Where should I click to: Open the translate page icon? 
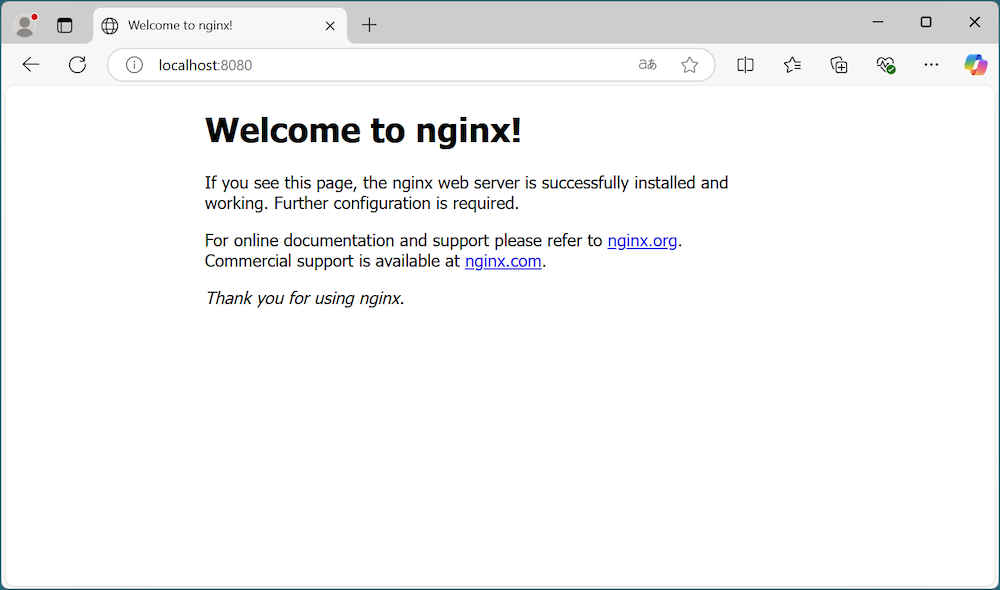pos(647,64)
